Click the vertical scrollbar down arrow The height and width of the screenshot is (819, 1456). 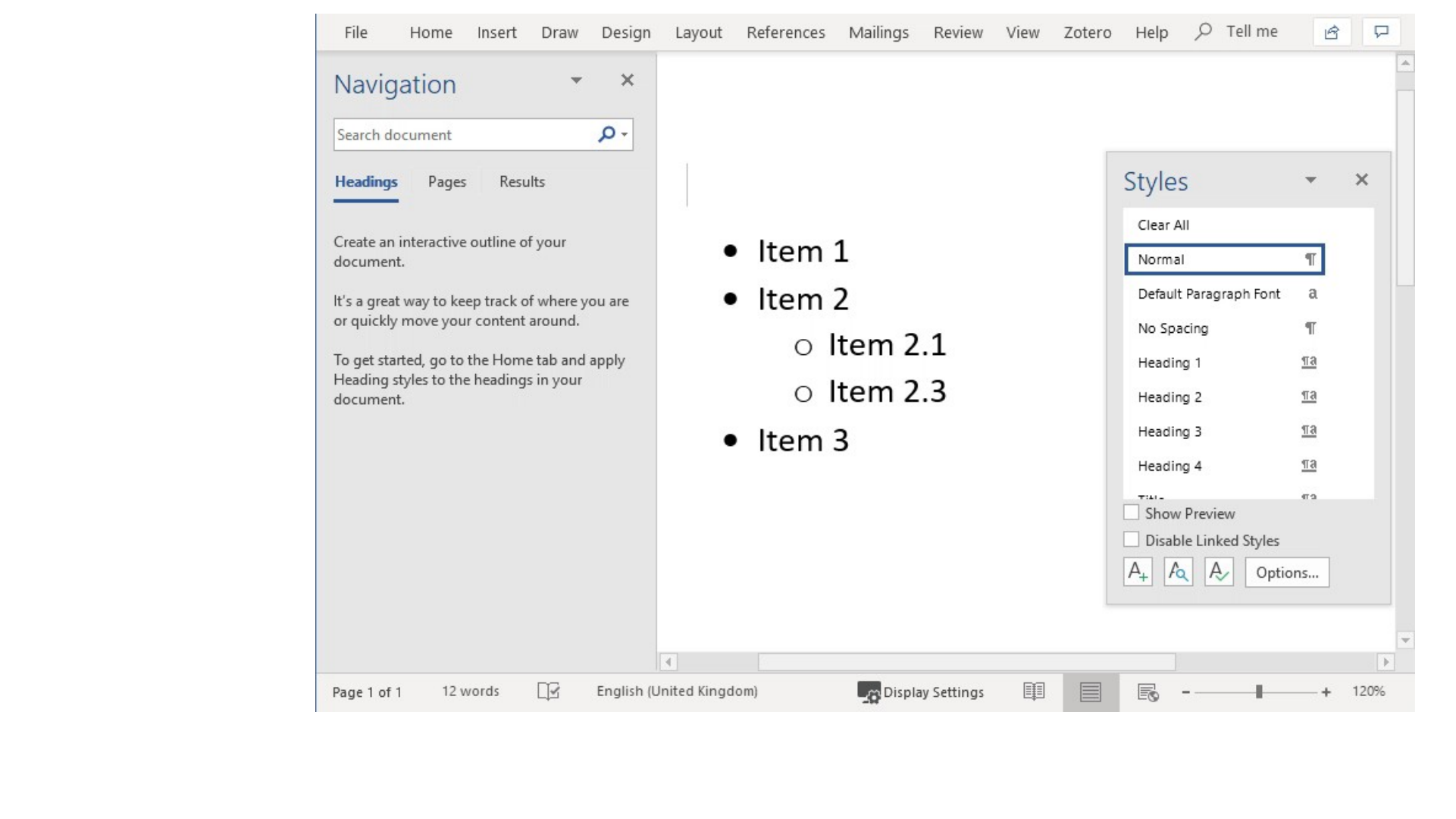[x=1405, y=641]
